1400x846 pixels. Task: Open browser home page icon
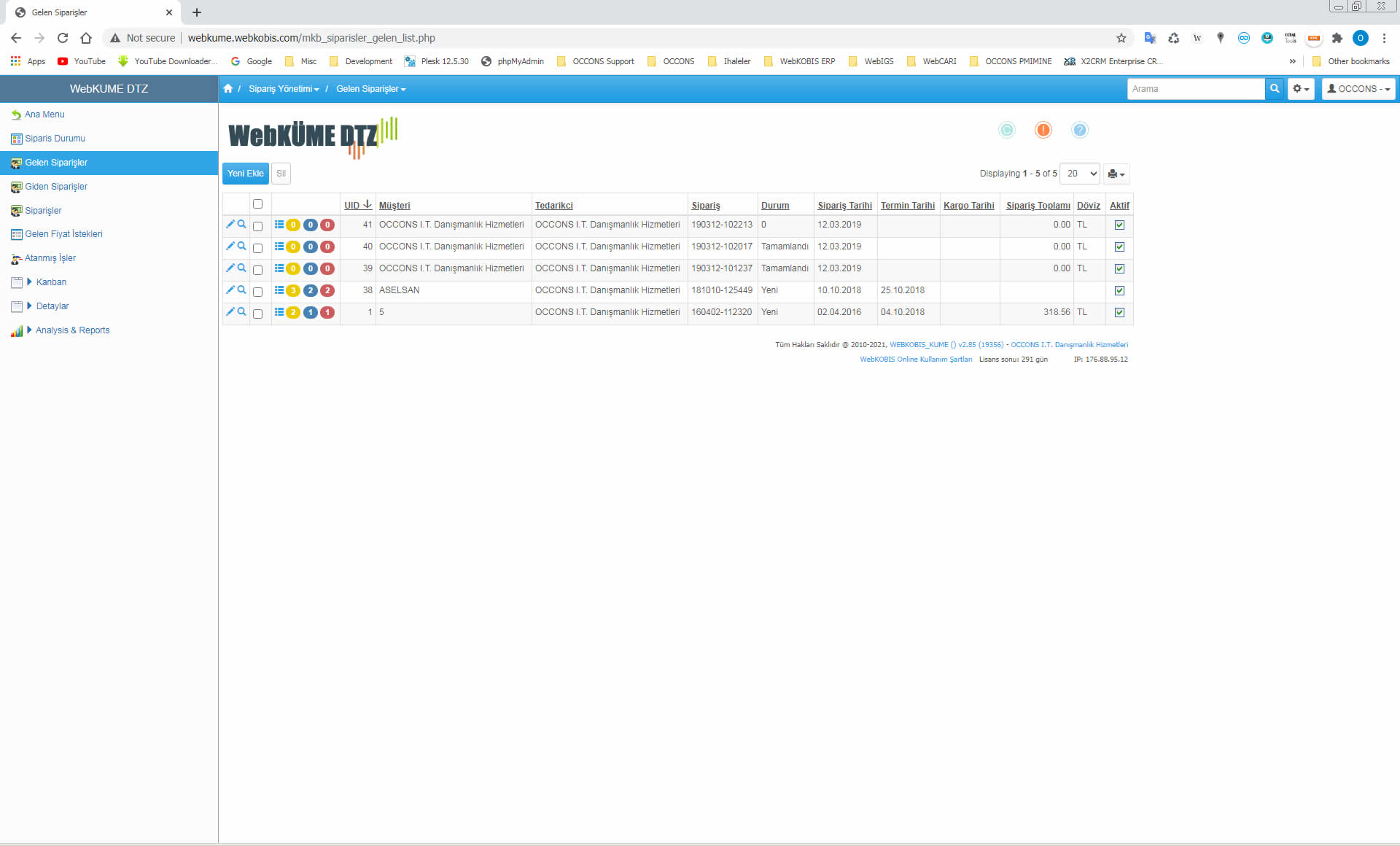pos(86,38)
